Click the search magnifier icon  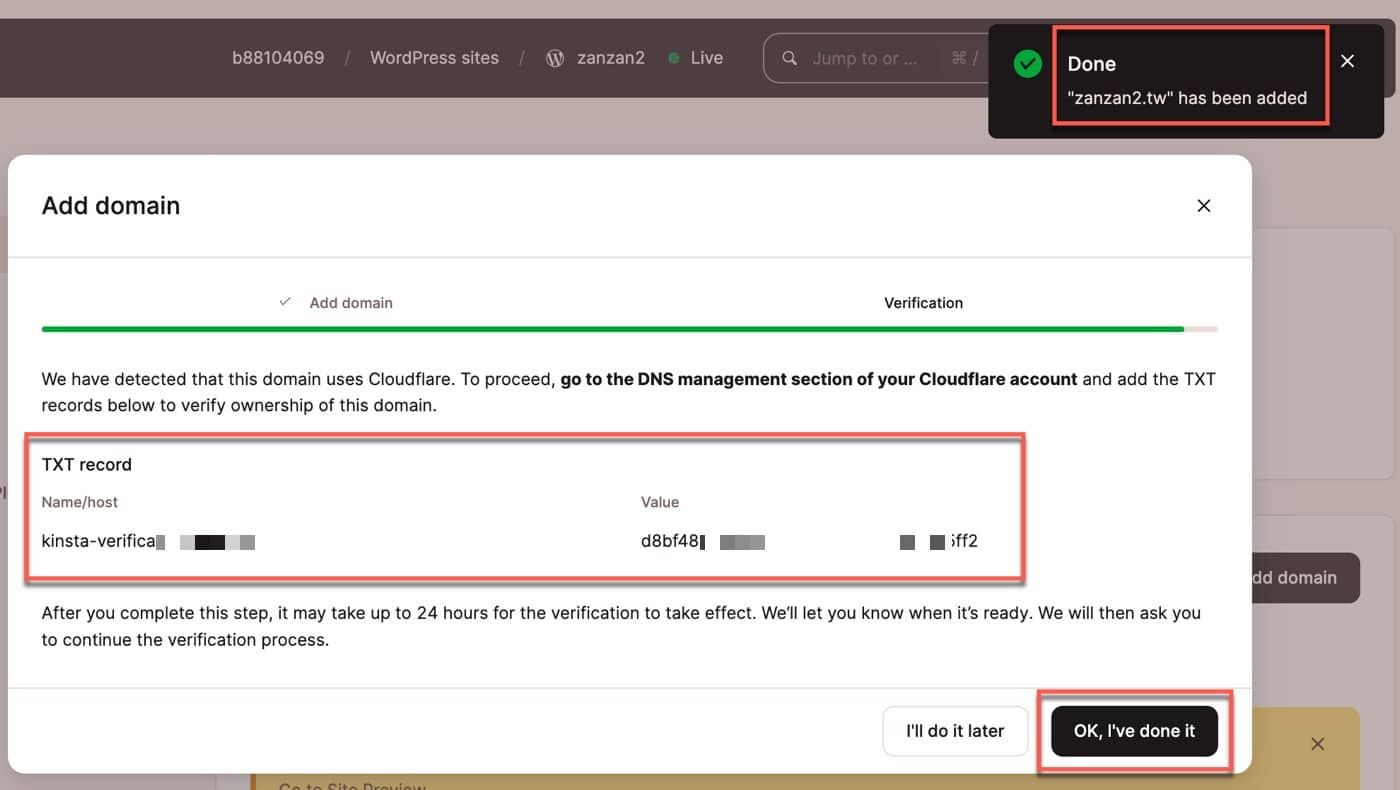tap(790, 58)
